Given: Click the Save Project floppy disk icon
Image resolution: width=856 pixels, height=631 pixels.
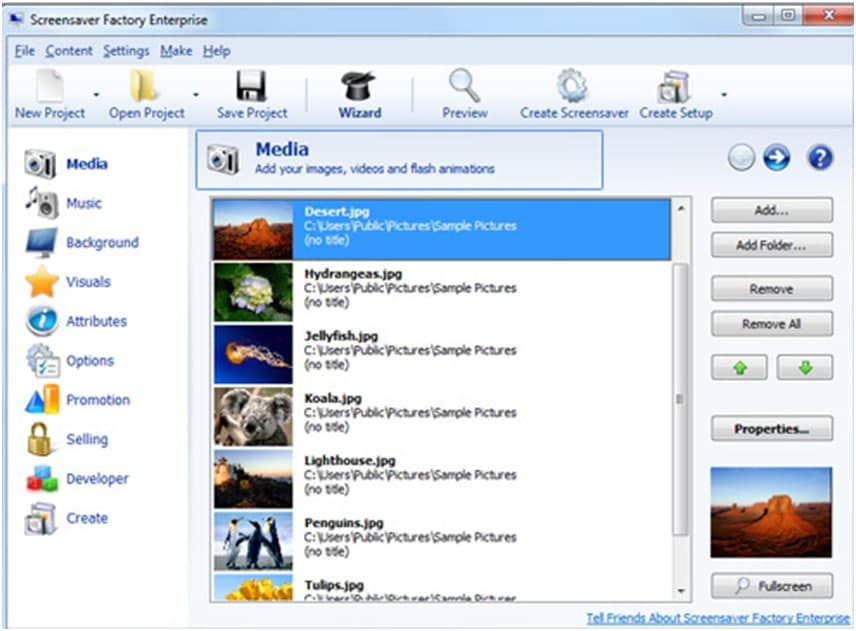Looking at the screenshot, I should click(x=251, y=87).
